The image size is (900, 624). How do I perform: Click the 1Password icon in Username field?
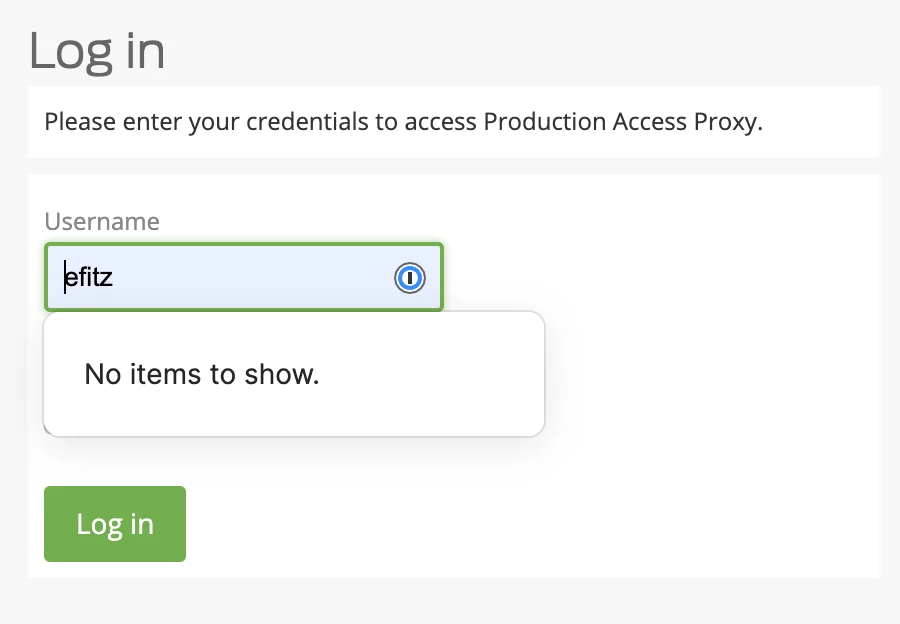coord(409,278)
